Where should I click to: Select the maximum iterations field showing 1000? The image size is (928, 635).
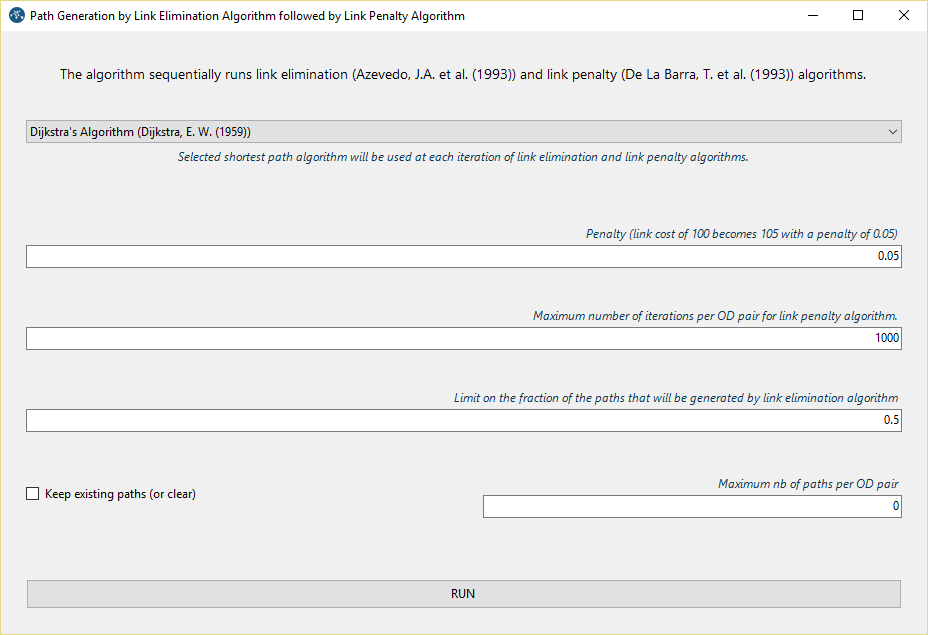tap(463, 339)
